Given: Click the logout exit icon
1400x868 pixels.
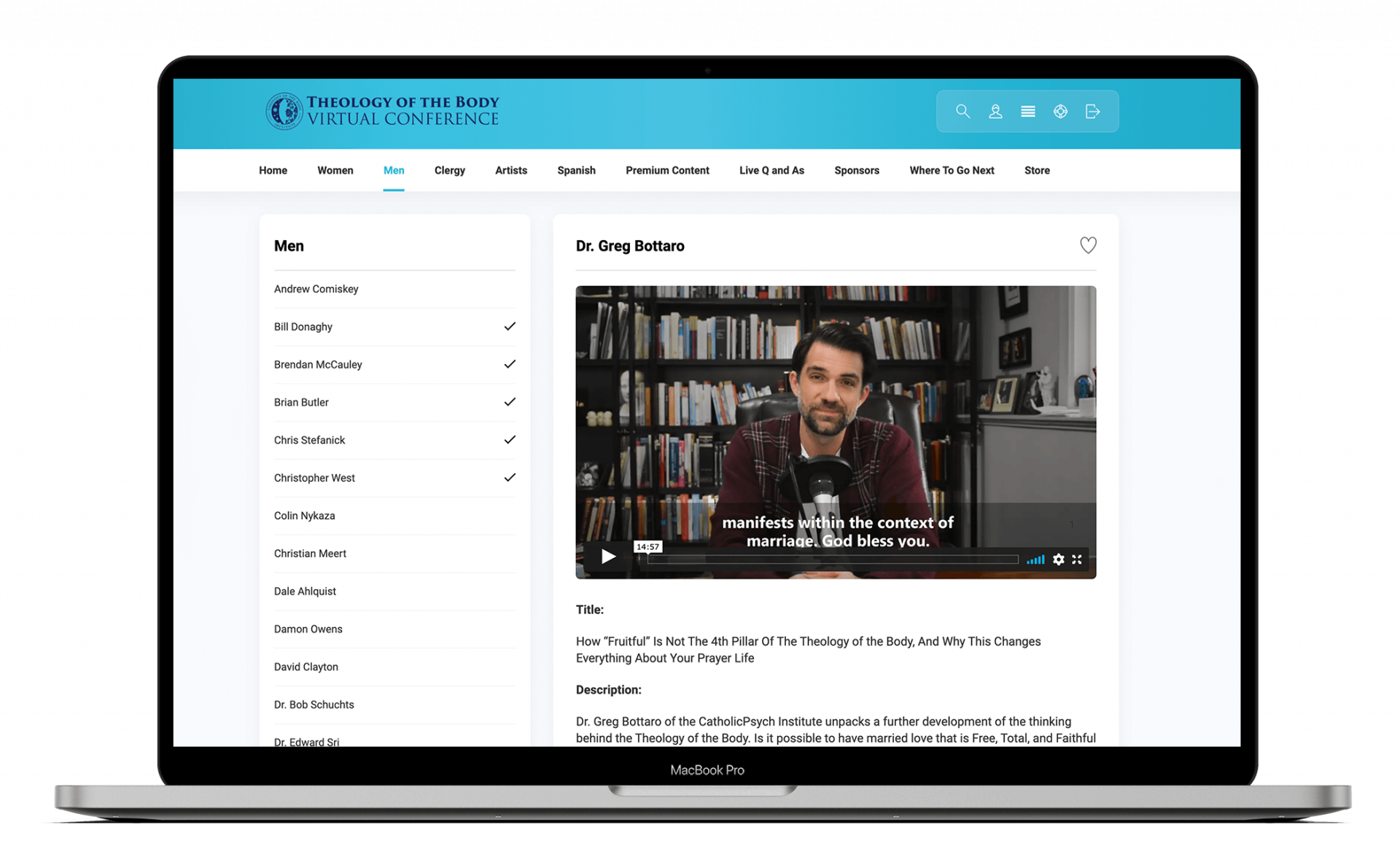Looking at the screenshot, I should (x=1092, y=112).
